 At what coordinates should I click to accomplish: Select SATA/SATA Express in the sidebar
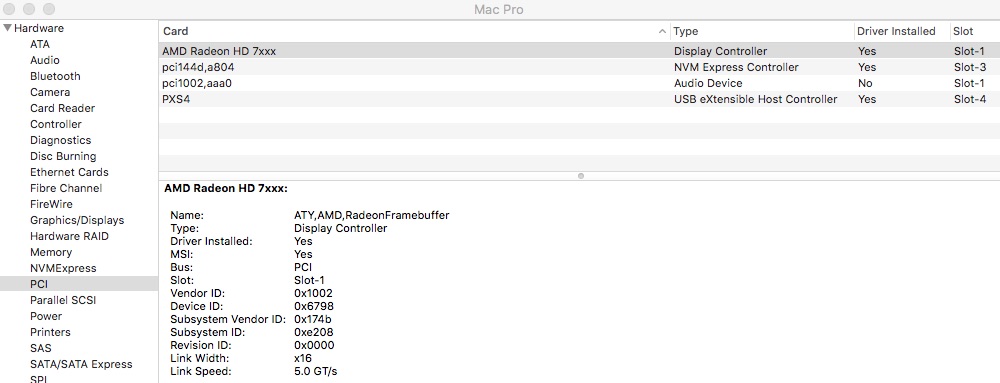point(81,365)
